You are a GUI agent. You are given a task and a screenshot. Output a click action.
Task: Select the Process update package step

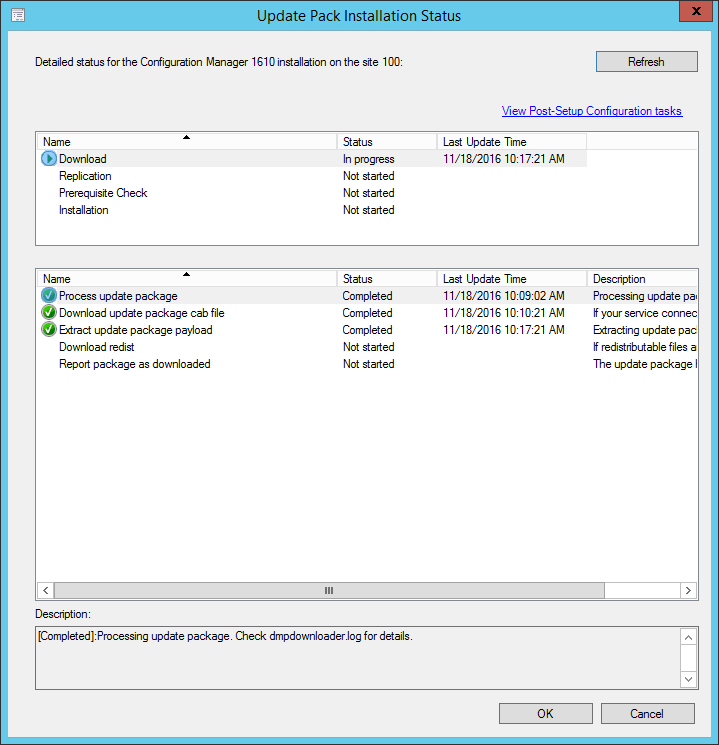click(x=367, y=296)
